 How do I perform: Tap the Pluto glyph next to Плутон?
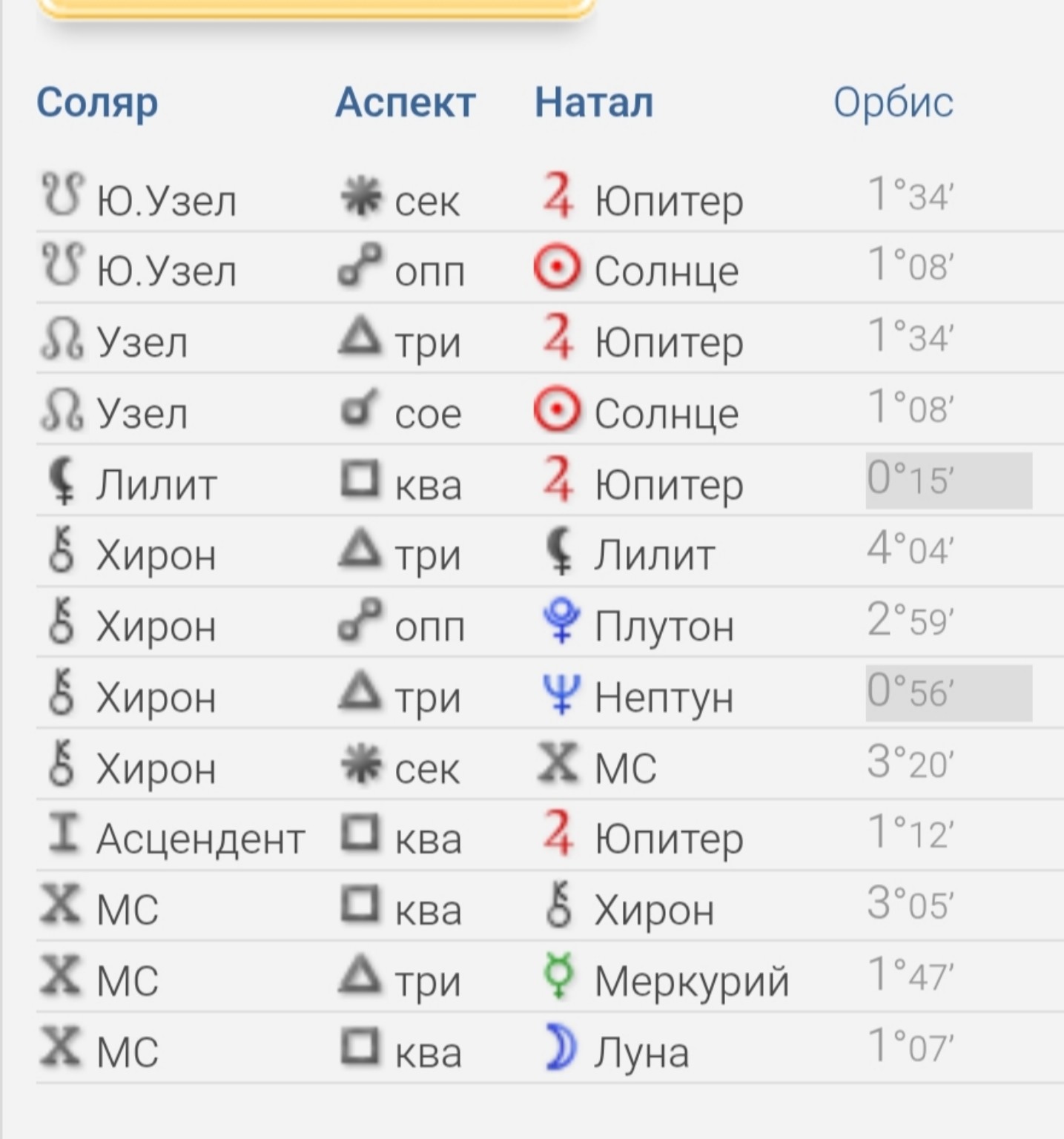(x=561, y=624)
